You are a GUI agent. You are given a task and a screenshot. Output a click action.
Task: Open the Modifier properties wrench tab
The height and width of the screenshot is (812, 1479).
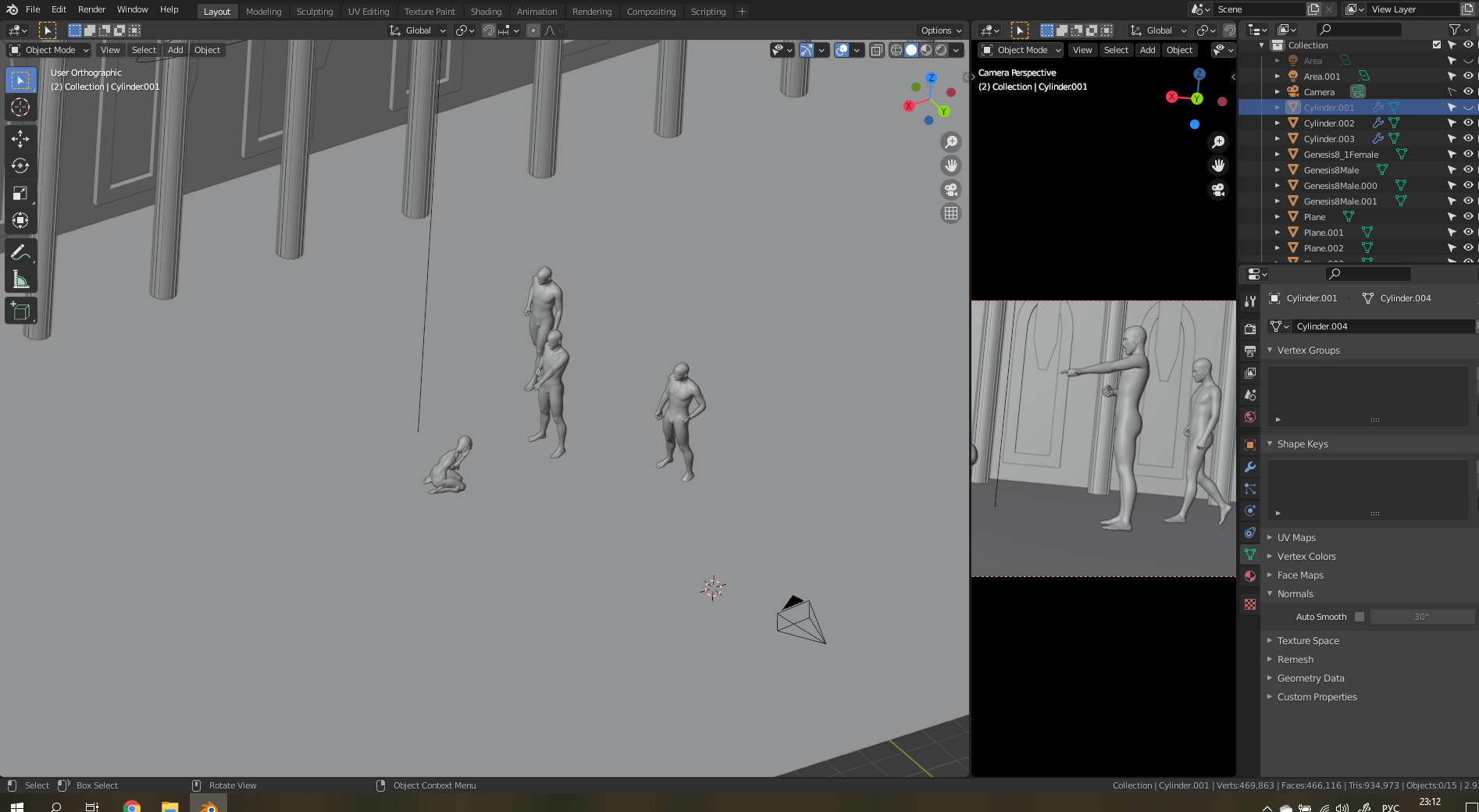[1250, 467]
